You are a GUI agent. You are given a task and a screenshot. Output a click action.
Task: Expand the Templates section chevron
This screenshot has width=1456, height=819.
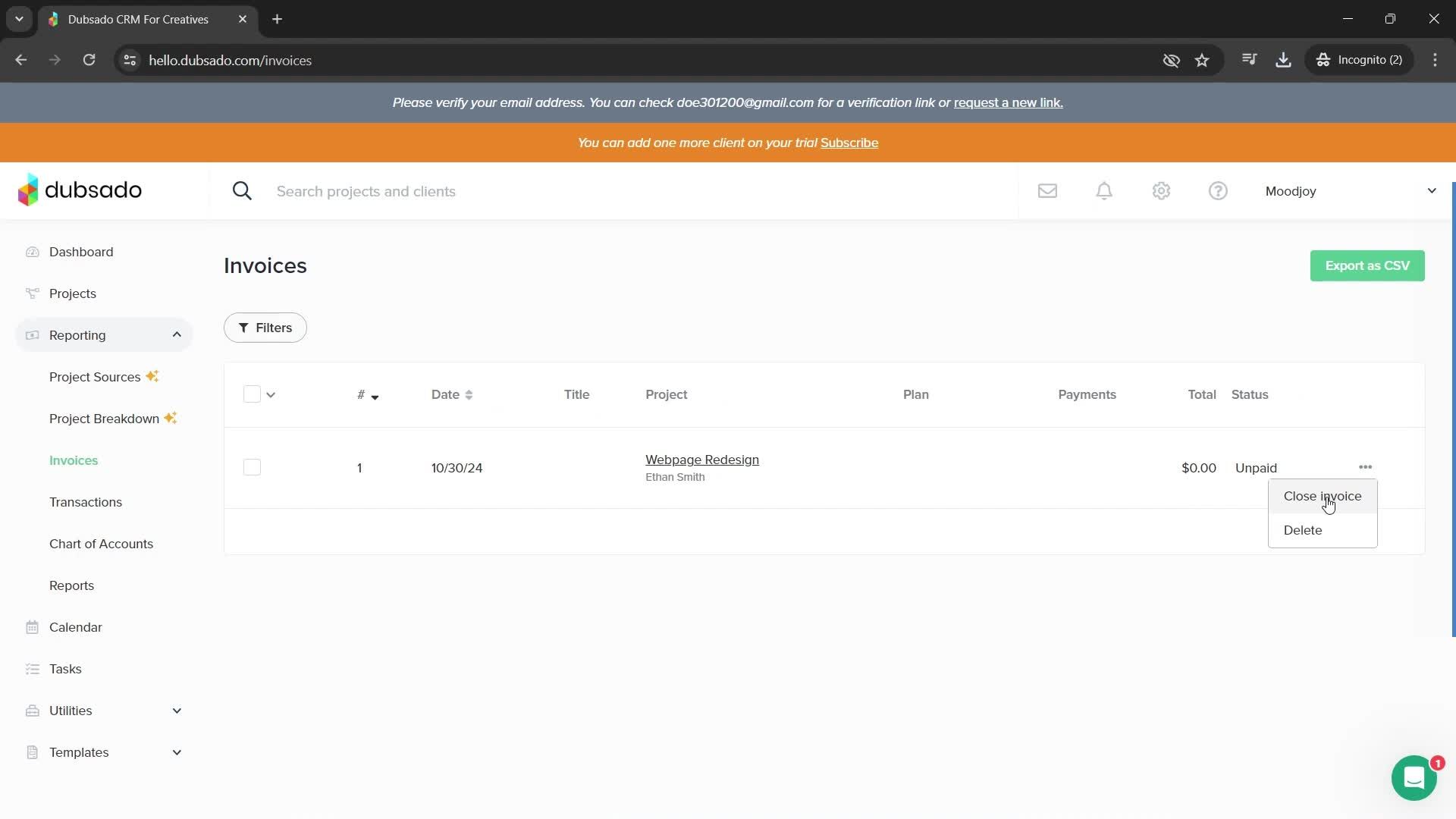tap(177, 752)
